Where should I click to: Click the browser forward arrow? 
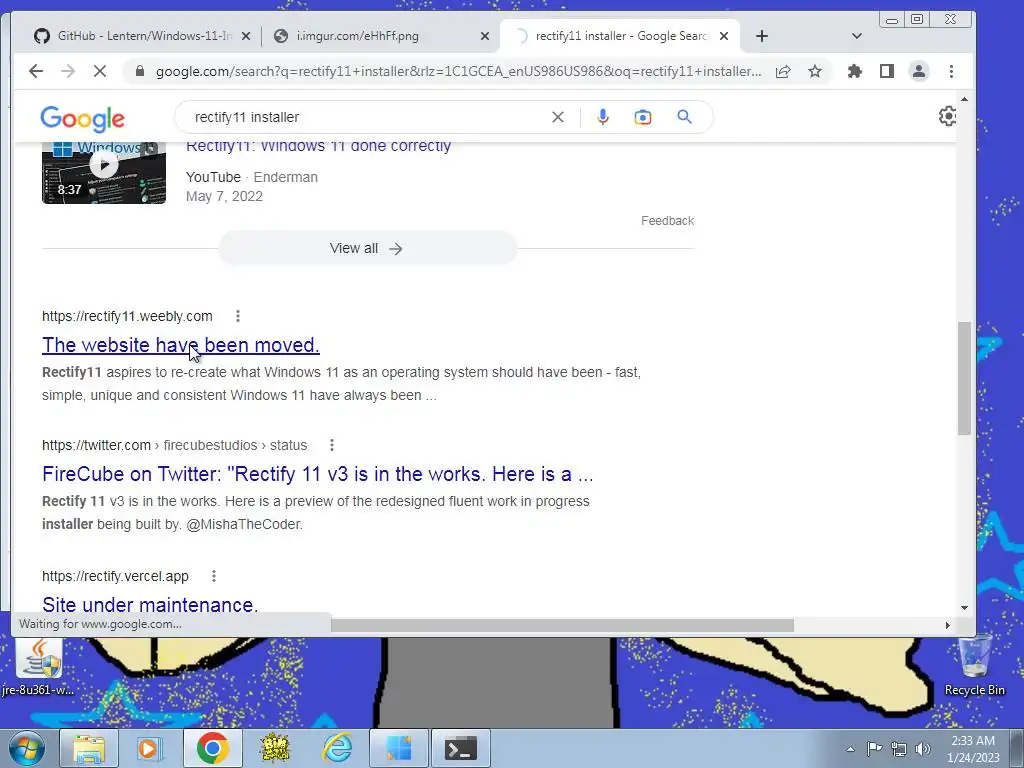[x=68, y=71]
